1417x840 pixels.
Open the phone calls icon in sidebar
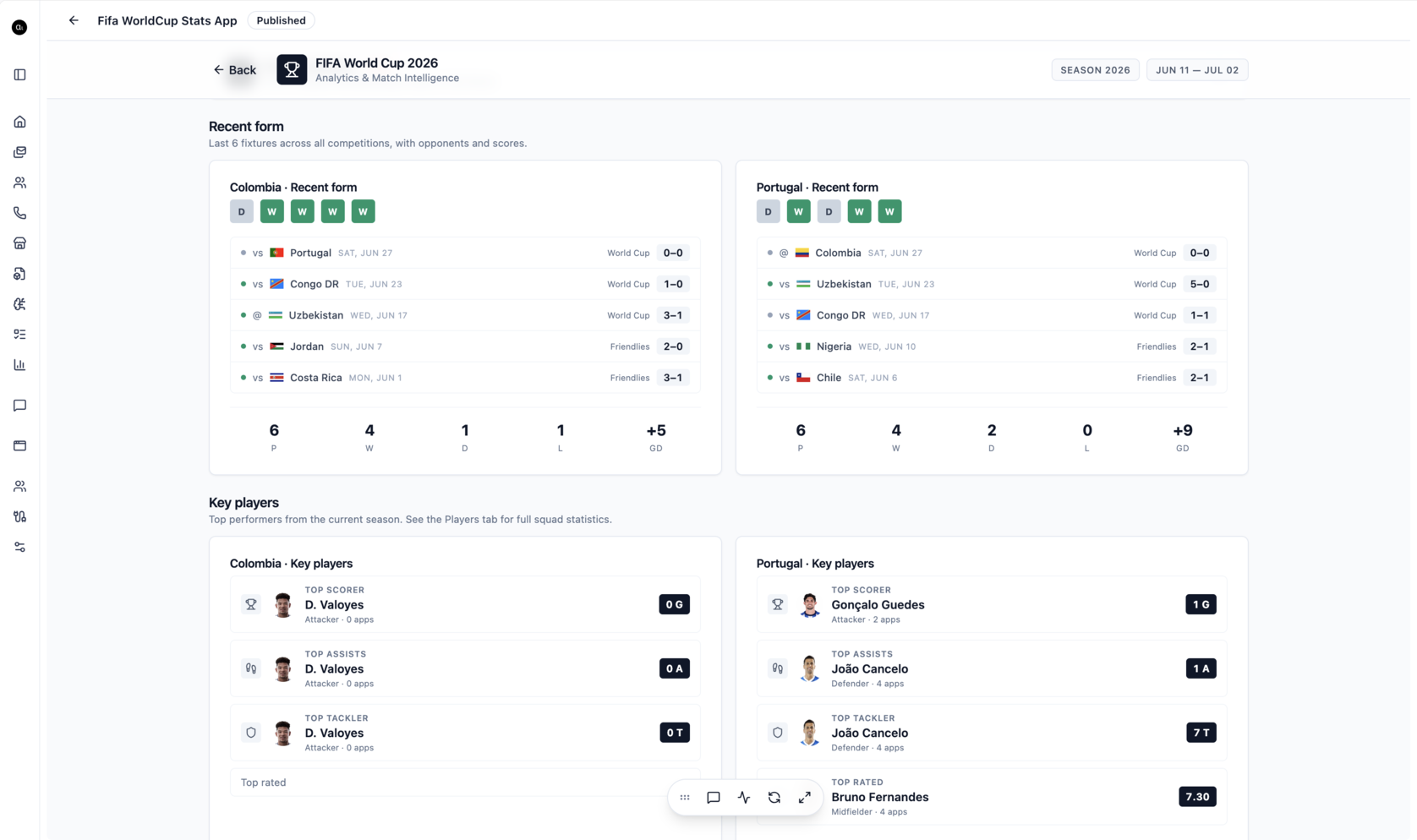click(19, 213)
